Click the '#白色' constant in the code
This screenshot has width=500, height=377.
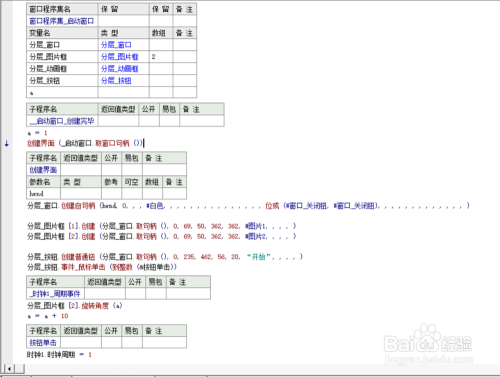(x=155, y=206)
